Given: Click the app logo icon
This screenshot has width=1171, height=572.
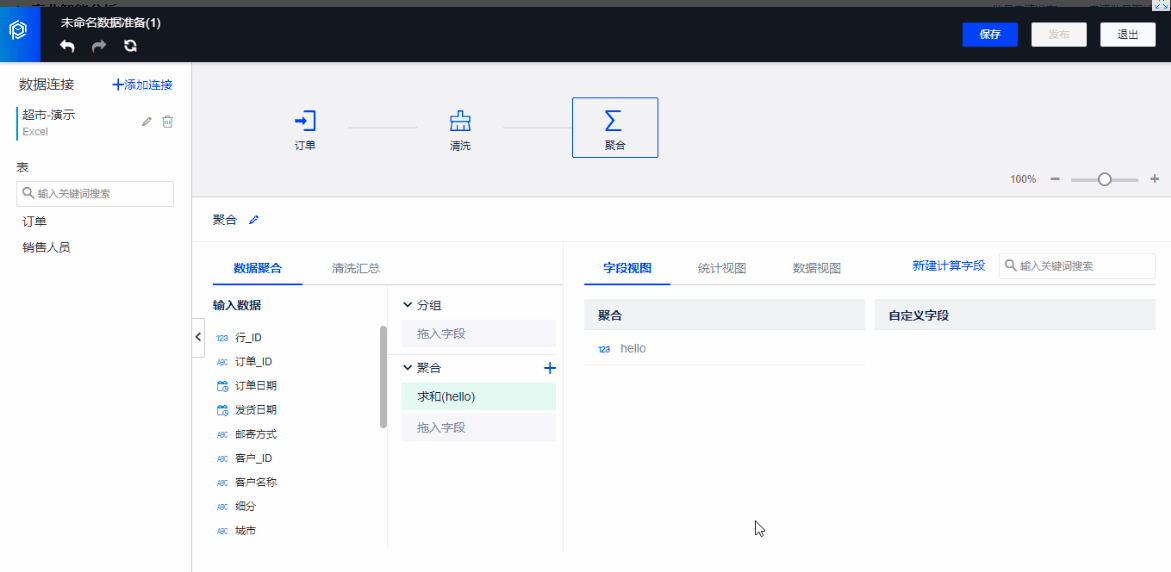Looking at the screenshot, I should click(18, 31).
